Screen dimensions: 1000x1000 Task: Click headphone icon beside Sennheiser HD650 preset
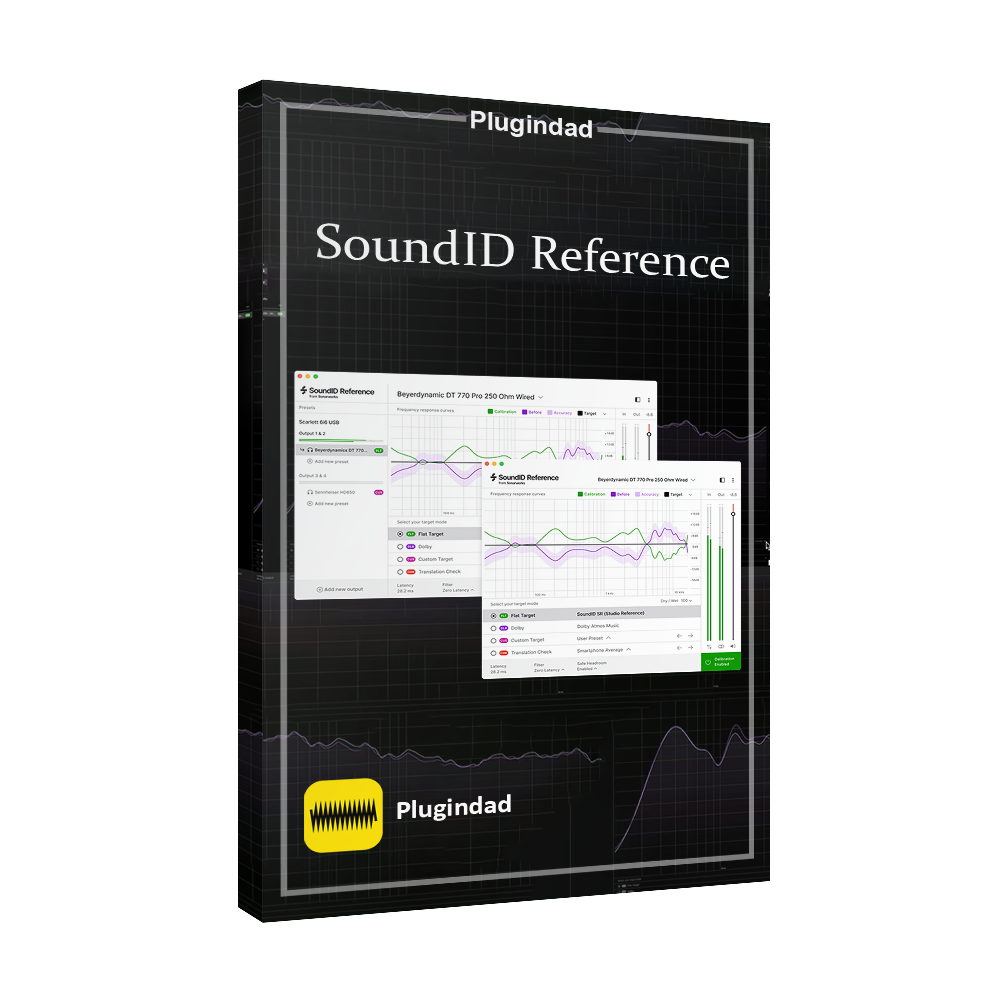(x=310, y=492)
